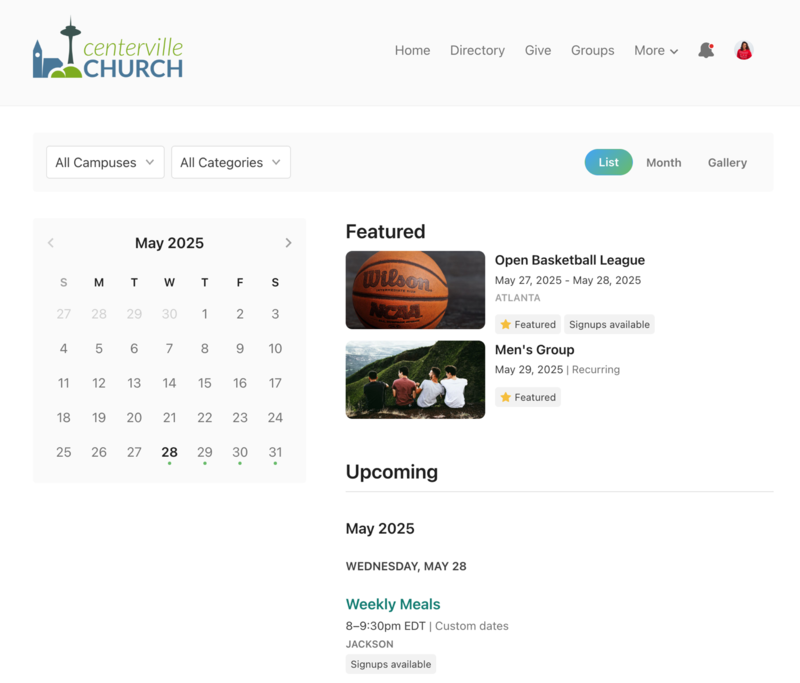Go back to previous month
Screen dimensions: 800x683
(x=51, y=242)
